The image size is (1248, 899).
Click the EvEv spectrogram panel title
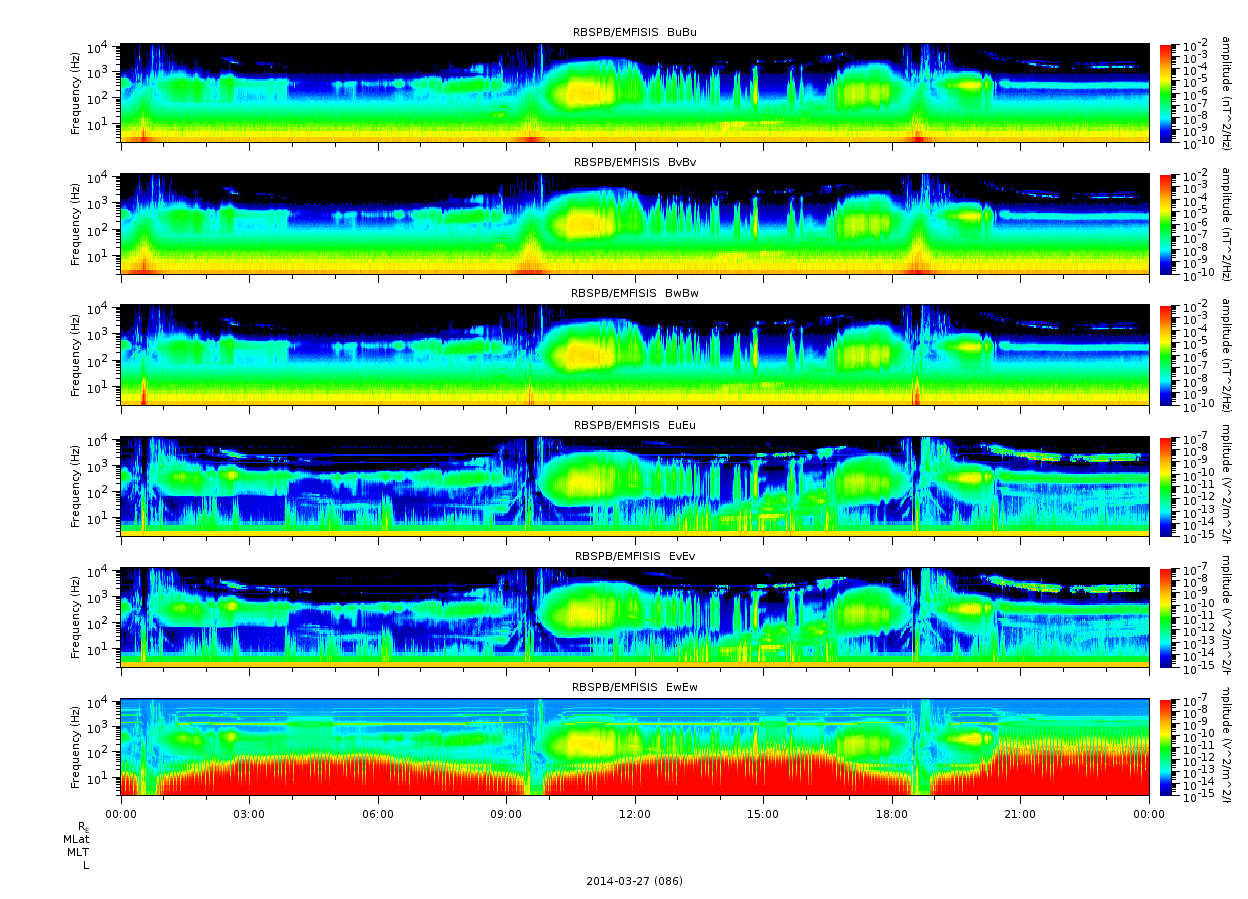coord(634,556)
